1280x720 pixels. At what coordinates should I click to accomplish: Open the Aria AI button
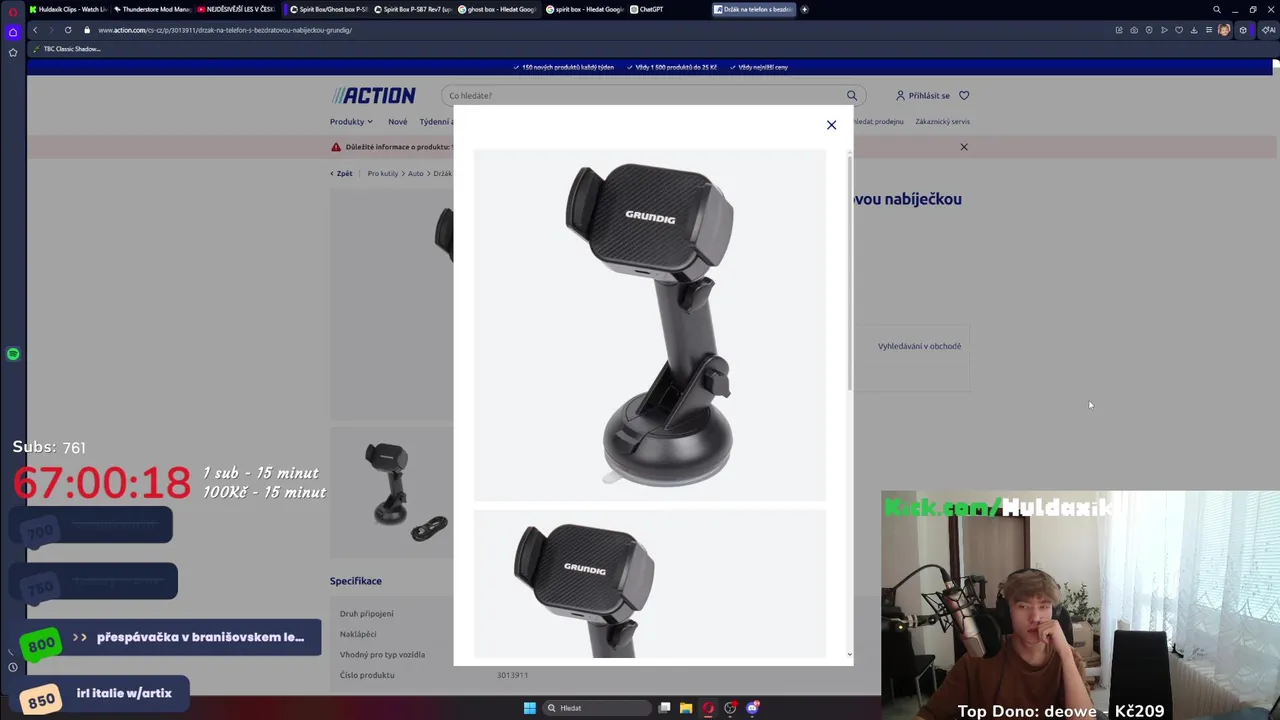[x=1268, y=30]
